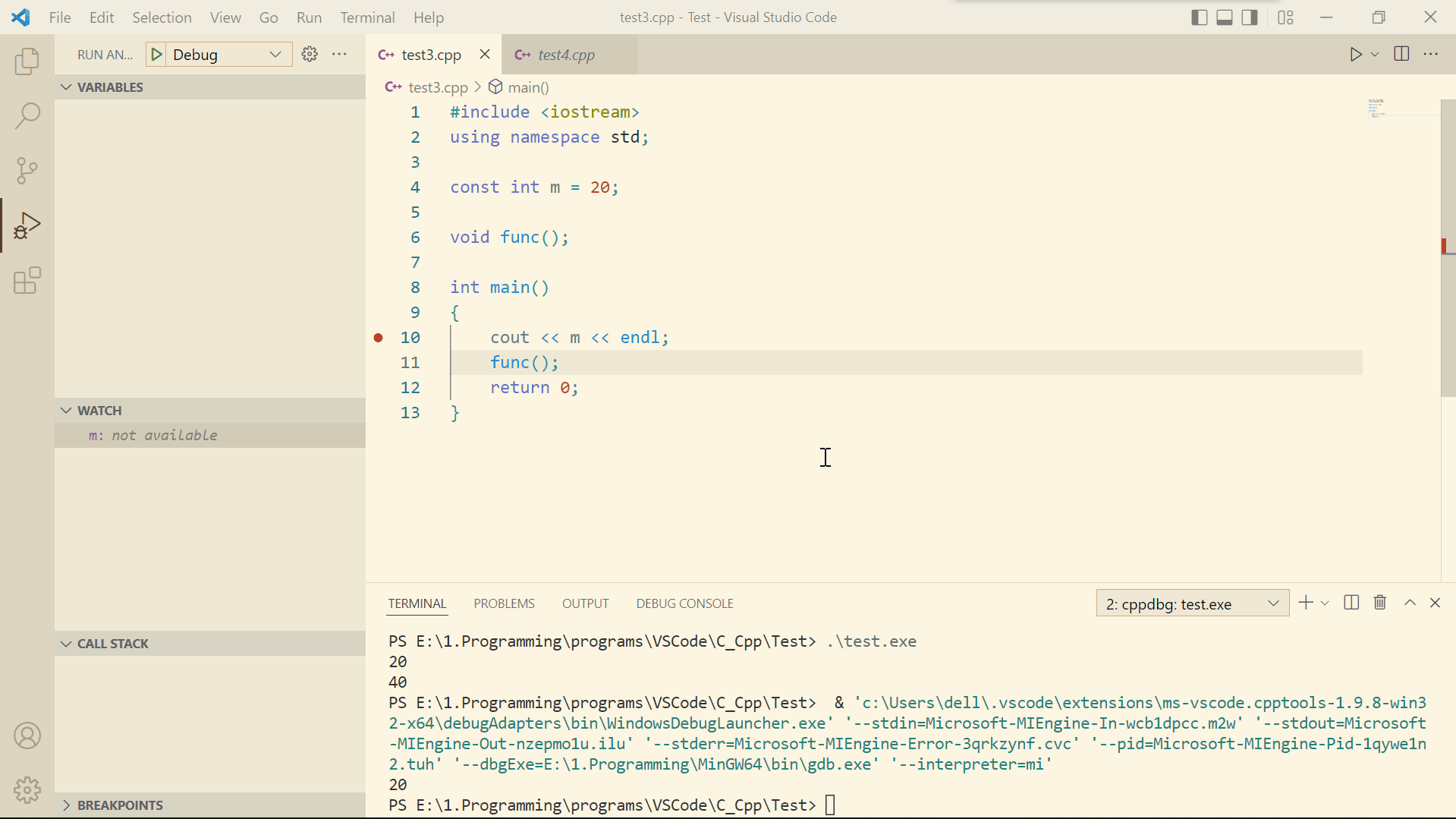Switch to the DEBUG CONSOLE panel tab
This screenshot has width=1456, height=819.
pyautogui.click(x=684, y=603)
